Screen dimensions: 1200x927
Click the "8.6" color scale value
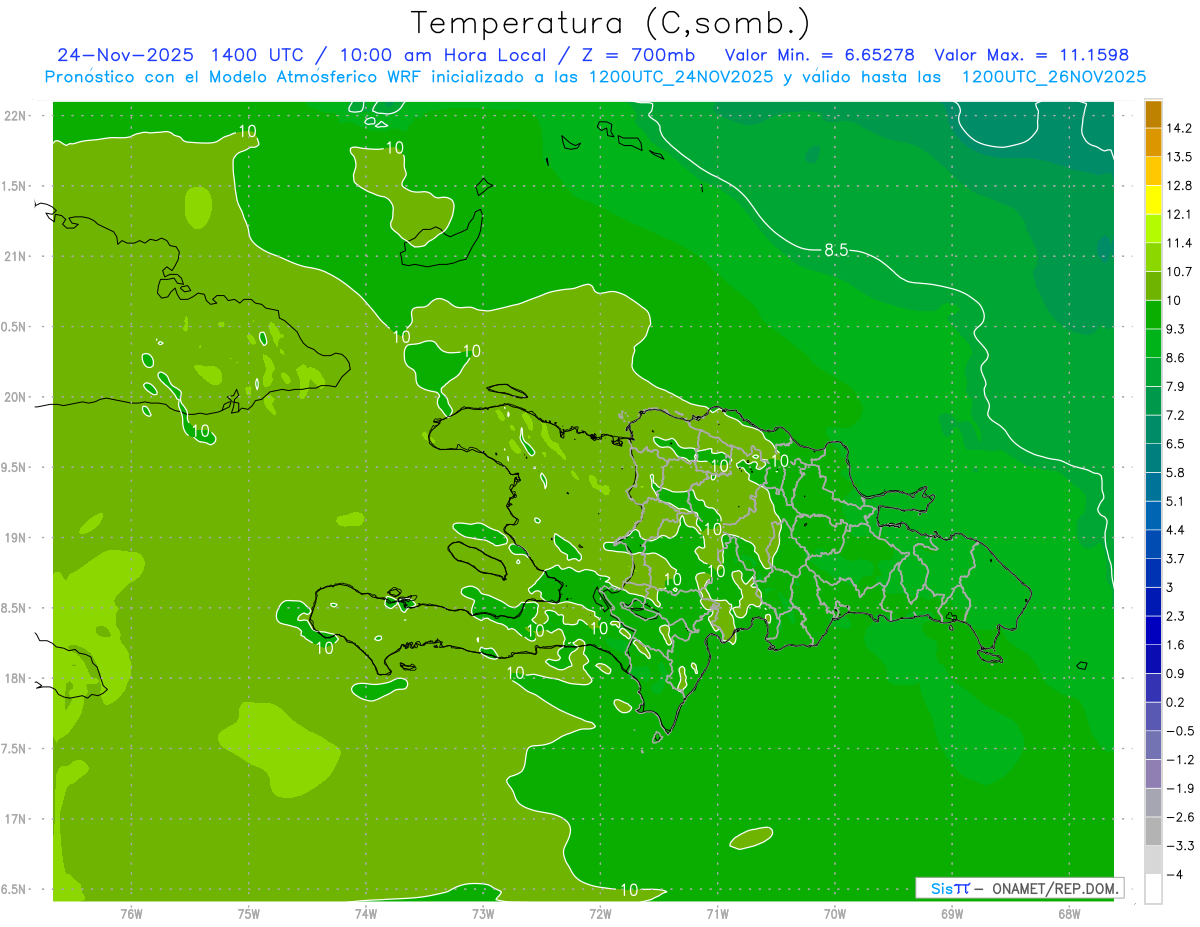pos(1176,358)
